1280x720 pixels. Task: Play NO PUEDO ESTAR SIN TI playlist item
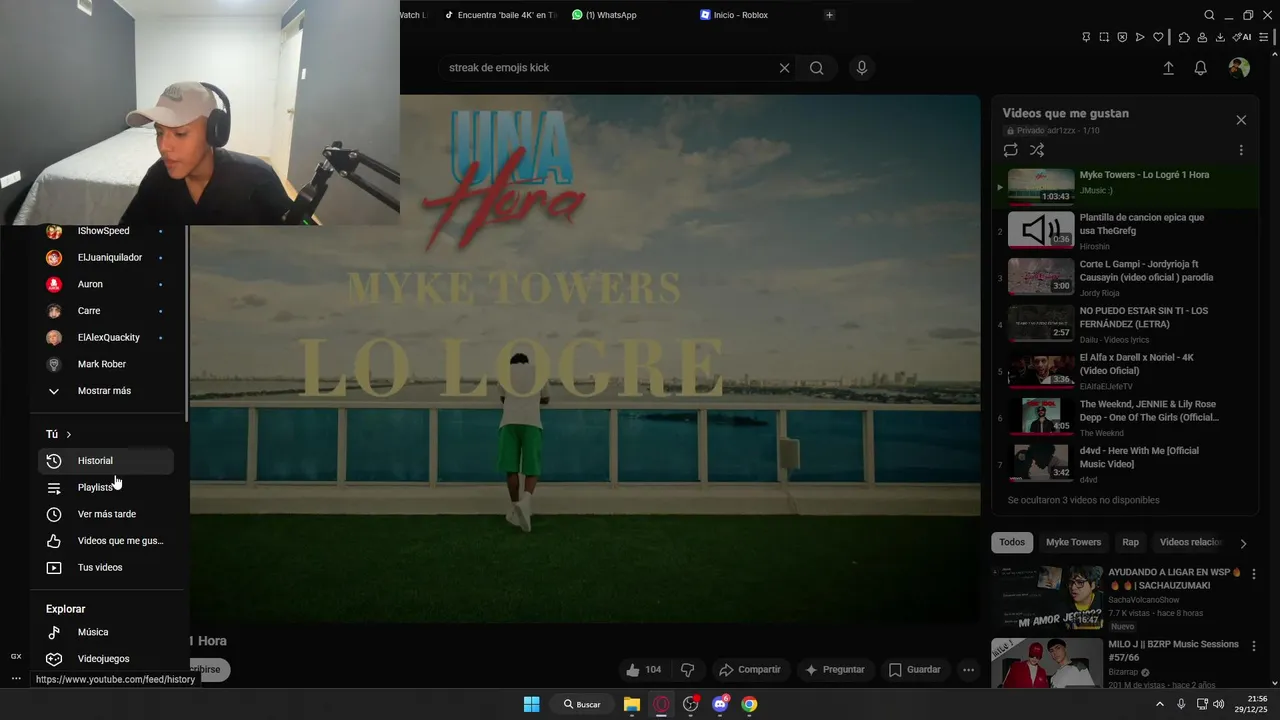tap(1126, 325)
